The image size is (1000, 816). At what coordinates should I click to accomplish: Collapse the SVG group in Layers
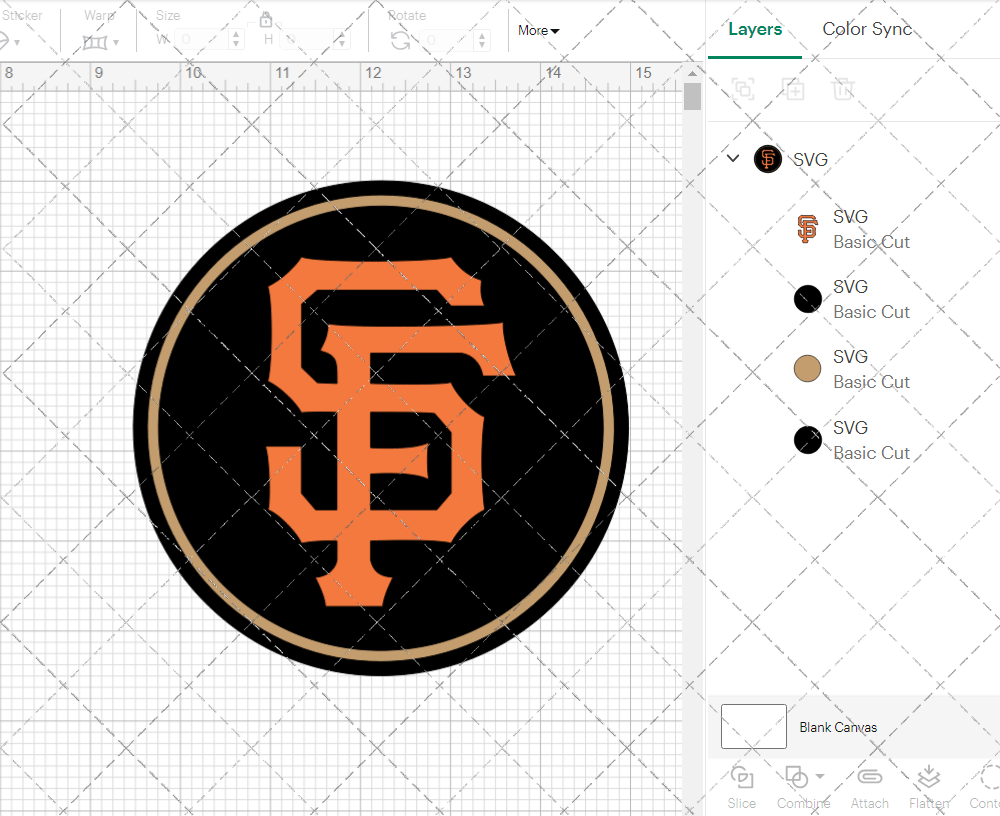[x=733, y=158]
